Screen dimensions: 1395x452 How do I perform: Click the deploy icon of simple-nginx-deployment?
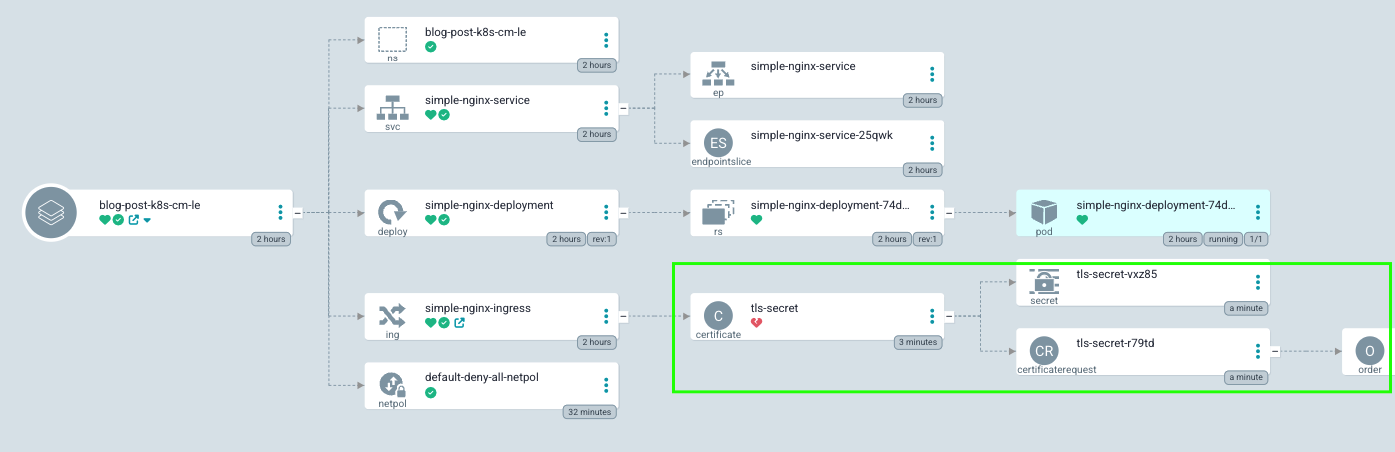[x=392, y=212]
